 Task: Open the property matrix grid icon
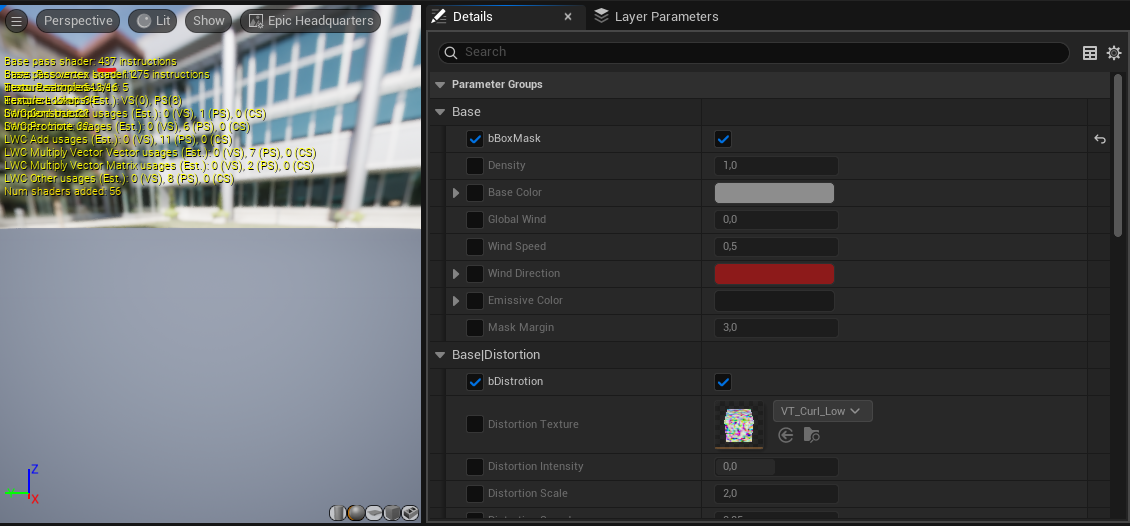coord(1090,53)
